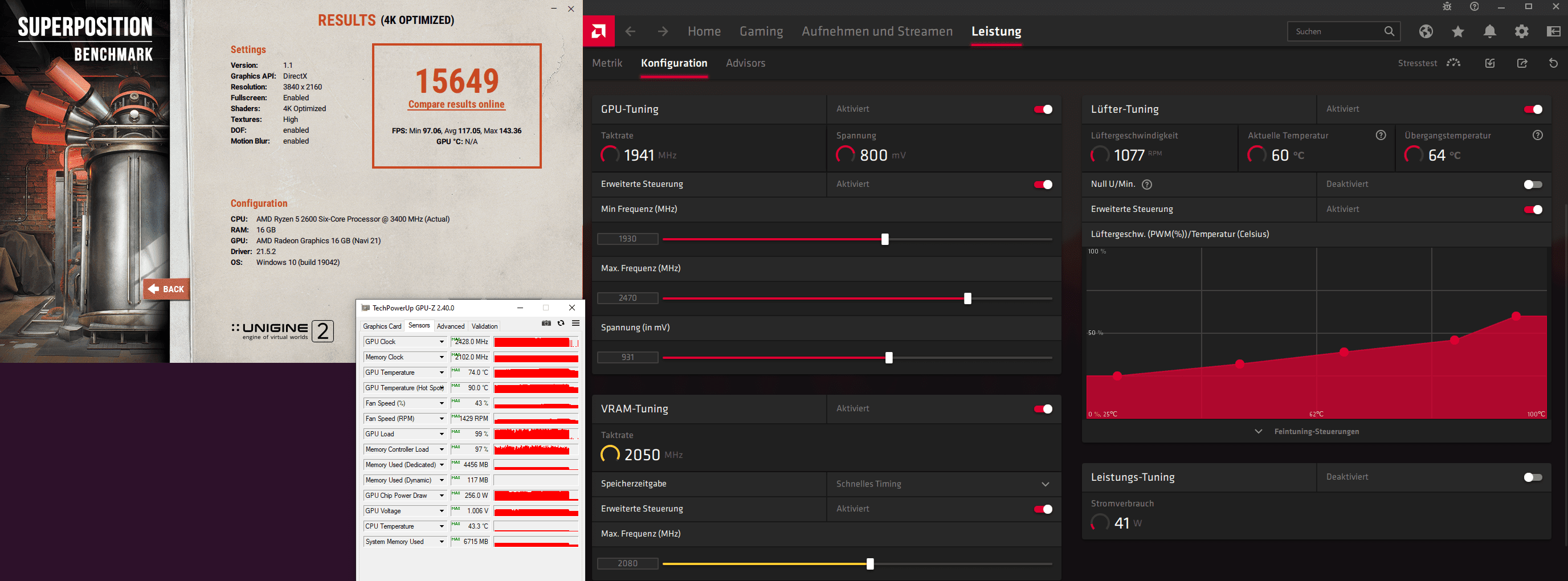Viewport: 1568px width, 581px height.
Task: Go back with the left arrow in Radeon Software
Action: pyautogui.click(x=631, y=31)
